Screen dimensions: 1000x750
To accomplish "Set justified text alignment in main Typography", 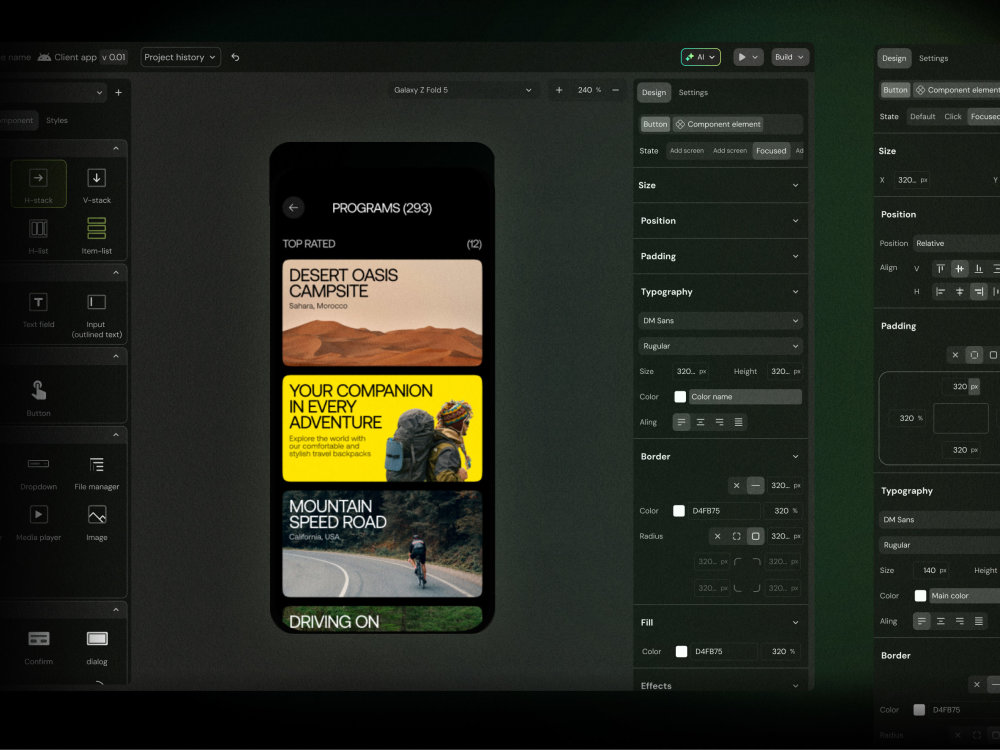I will coord(739,422).
